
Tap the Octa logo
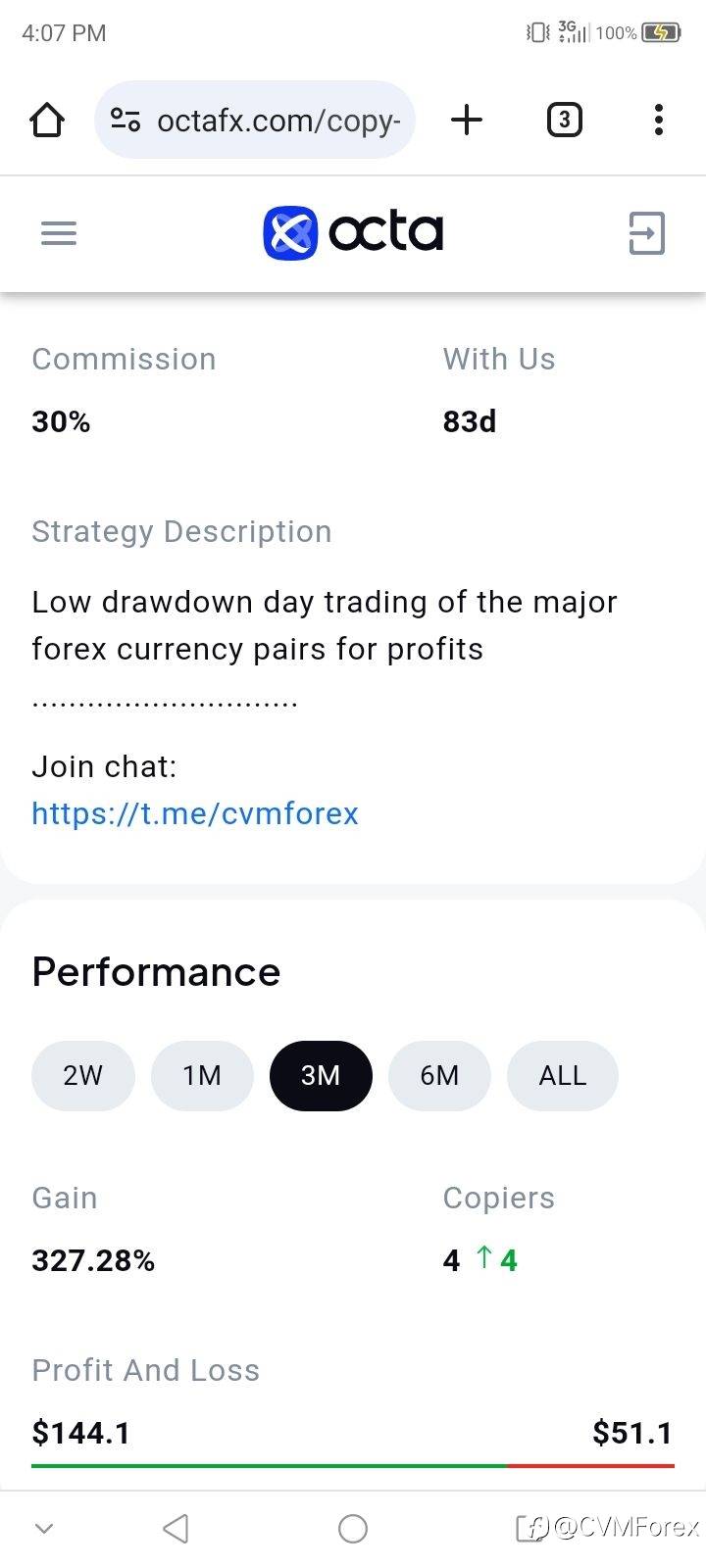click(353, 232)
